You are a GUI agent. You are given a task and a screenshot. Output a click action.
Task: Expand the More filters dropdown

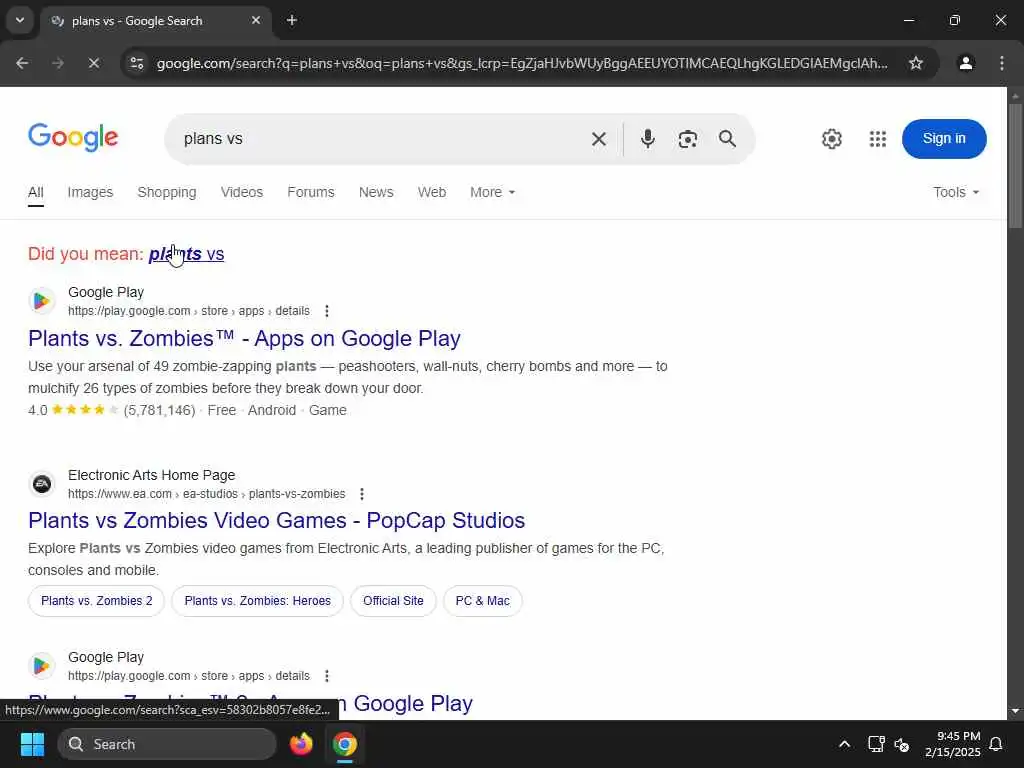[x=492, y=193]
